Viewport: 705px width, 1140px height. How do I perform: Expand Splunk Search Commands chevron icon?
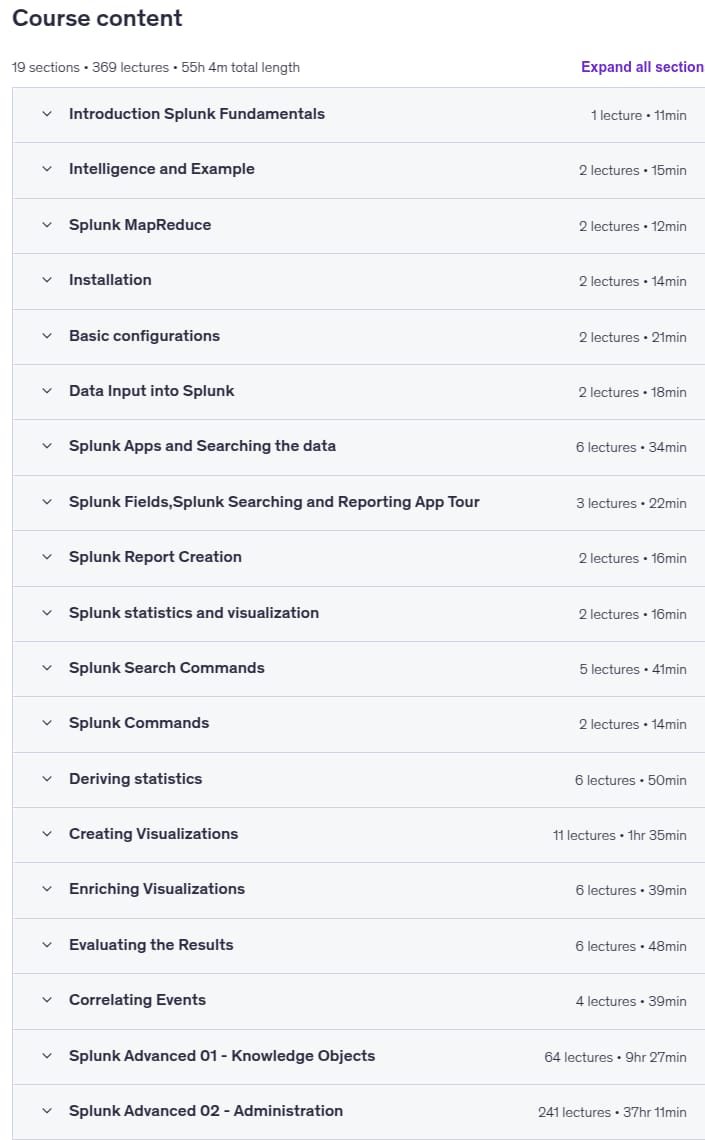coord(47,668)
